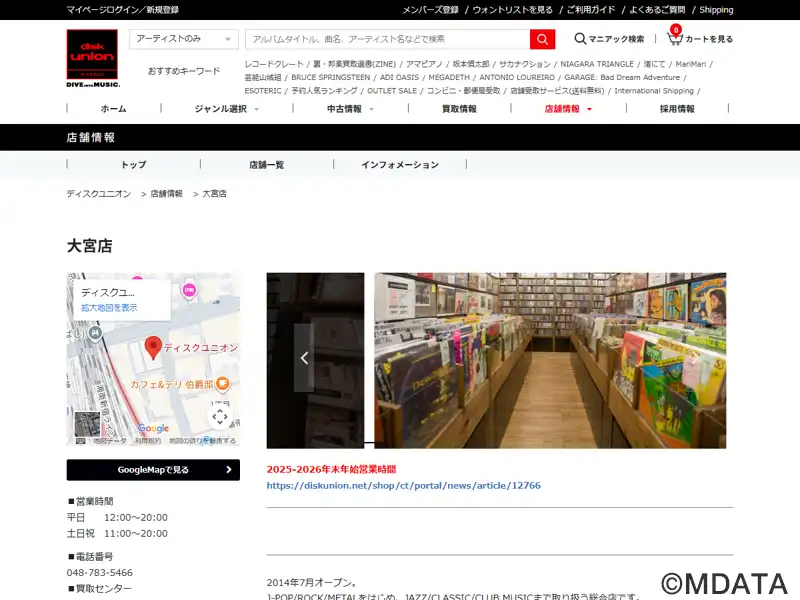Click 拡大地図を表示 link on map
800x600 pixels.
(109, 308)
